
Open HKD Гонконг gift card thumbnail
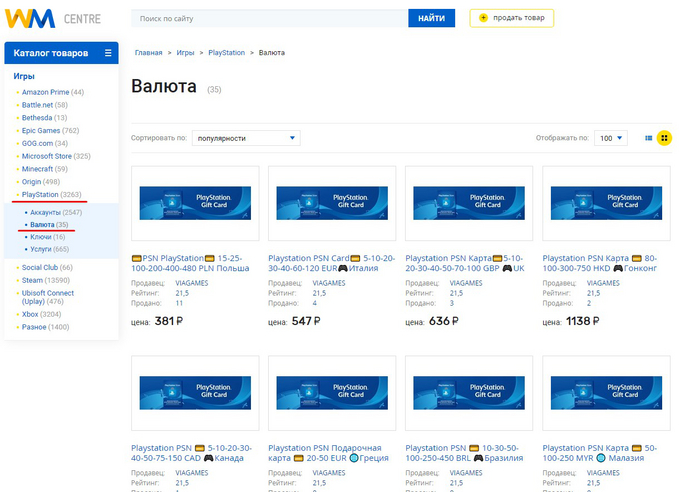click(606, 203)
